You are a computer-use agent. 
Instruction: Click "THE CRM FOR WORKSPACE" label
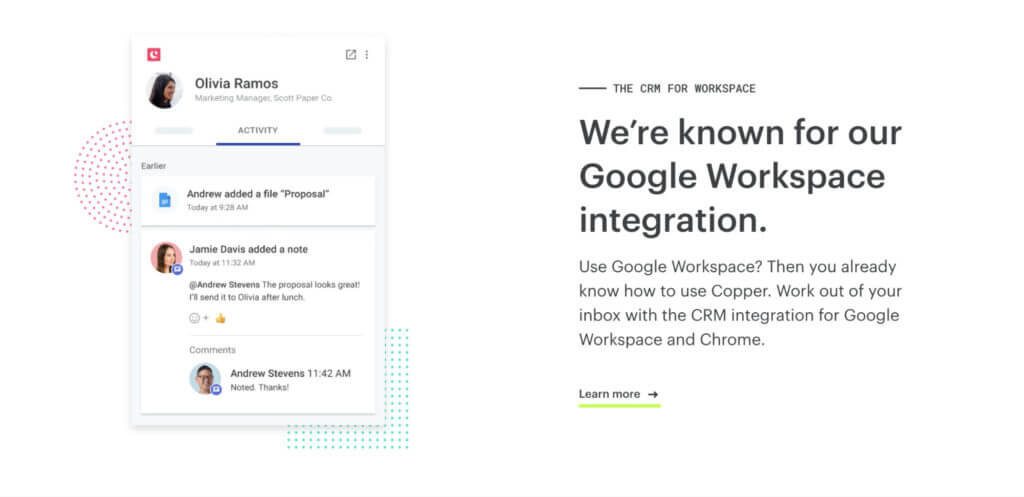[684, 89]
